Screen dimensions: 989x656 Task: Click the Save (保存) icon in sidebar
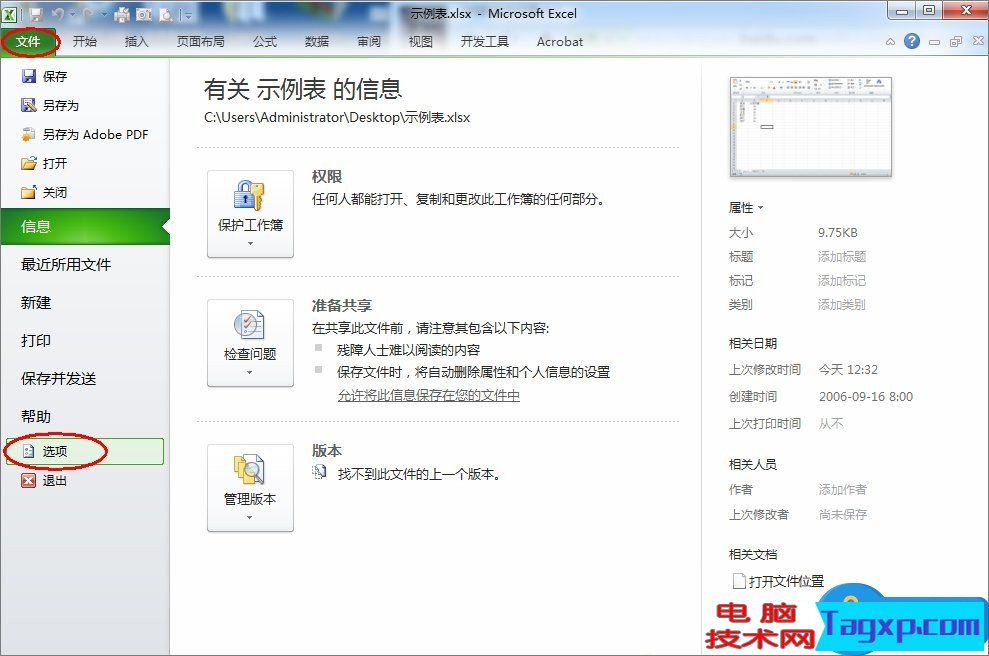click(x=28, y=76)
